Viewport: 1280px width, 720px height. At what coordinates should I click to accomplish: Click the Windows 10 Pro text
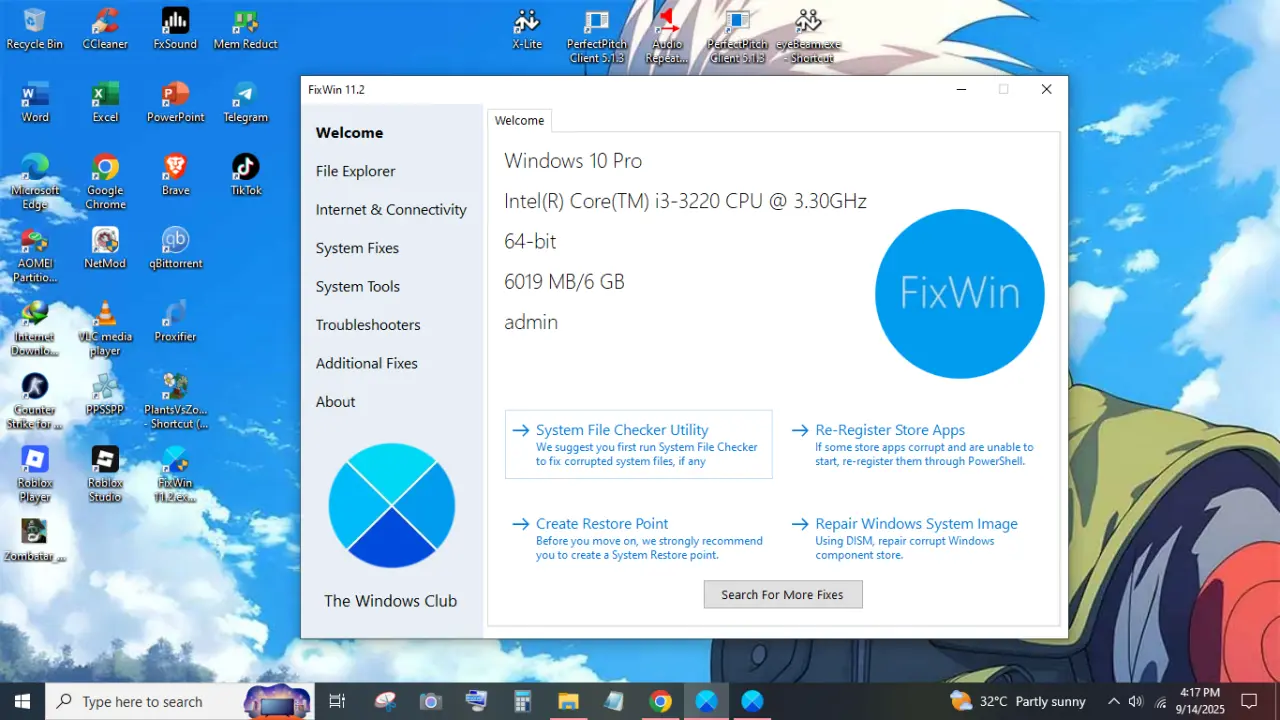click(573, 161)
